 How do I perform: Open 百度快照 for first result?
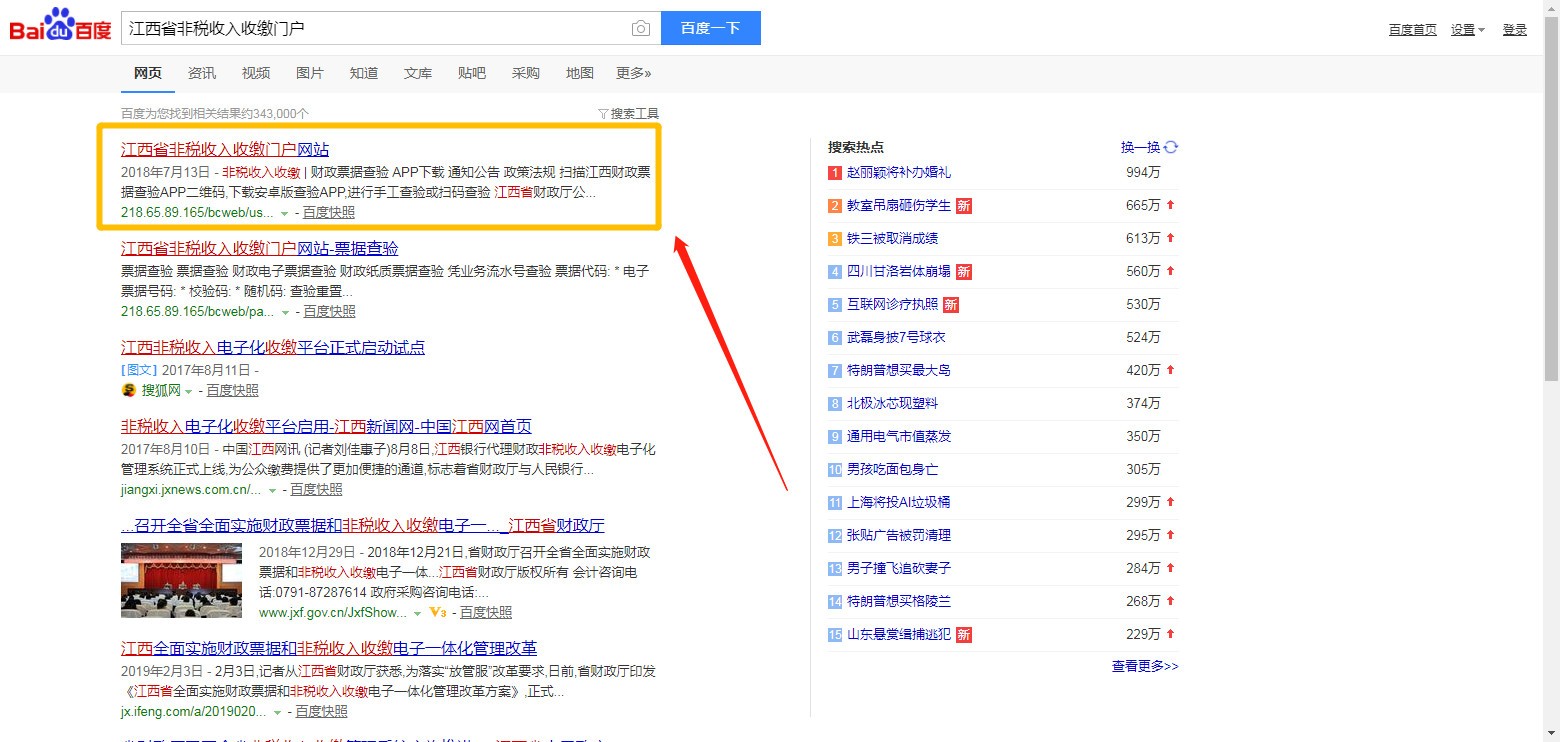329,213
